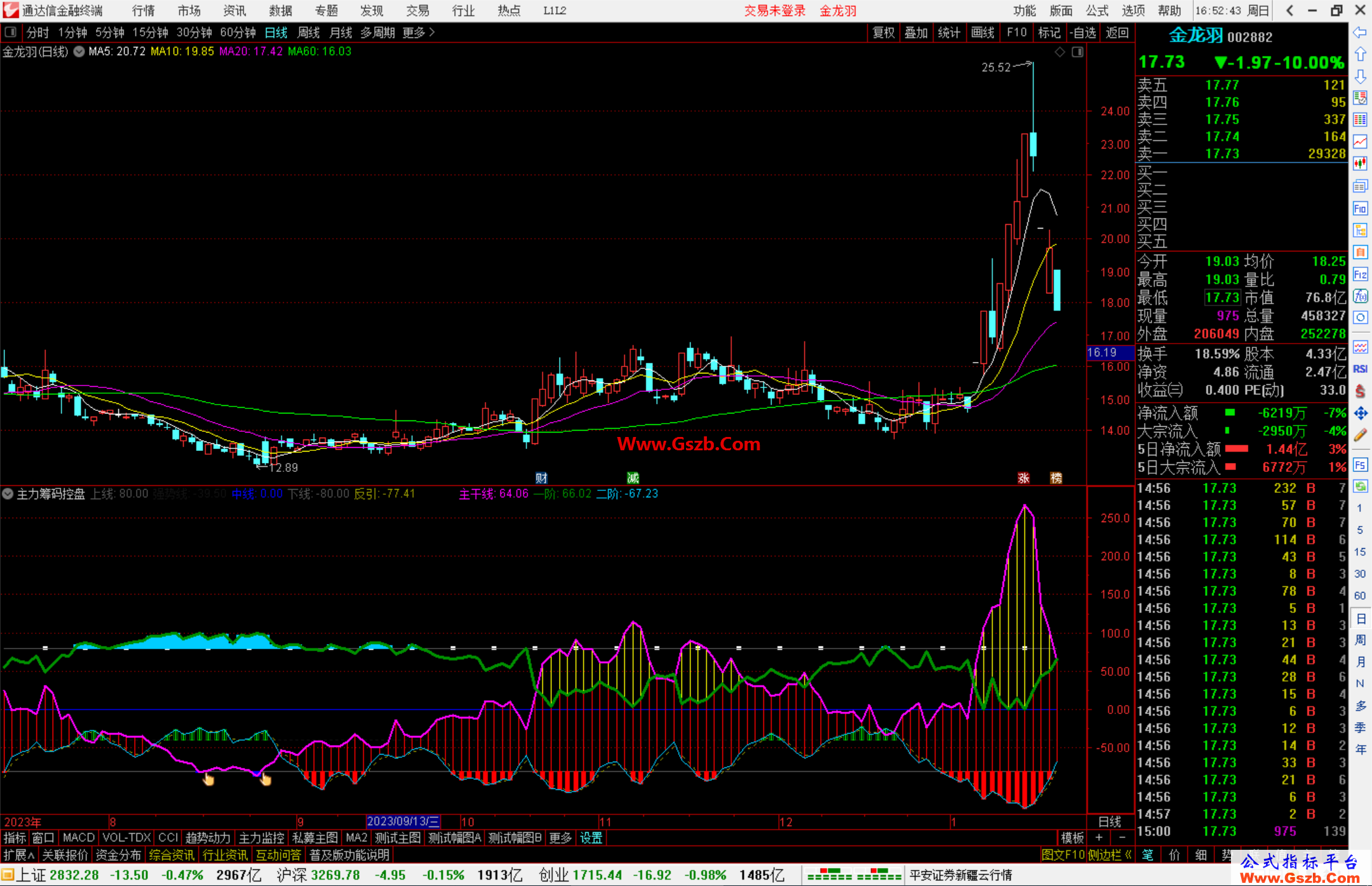Click the 设置 indicator settings link
Screen dimensions: 1372x886
pyautogui.click(x=591, y=838)
